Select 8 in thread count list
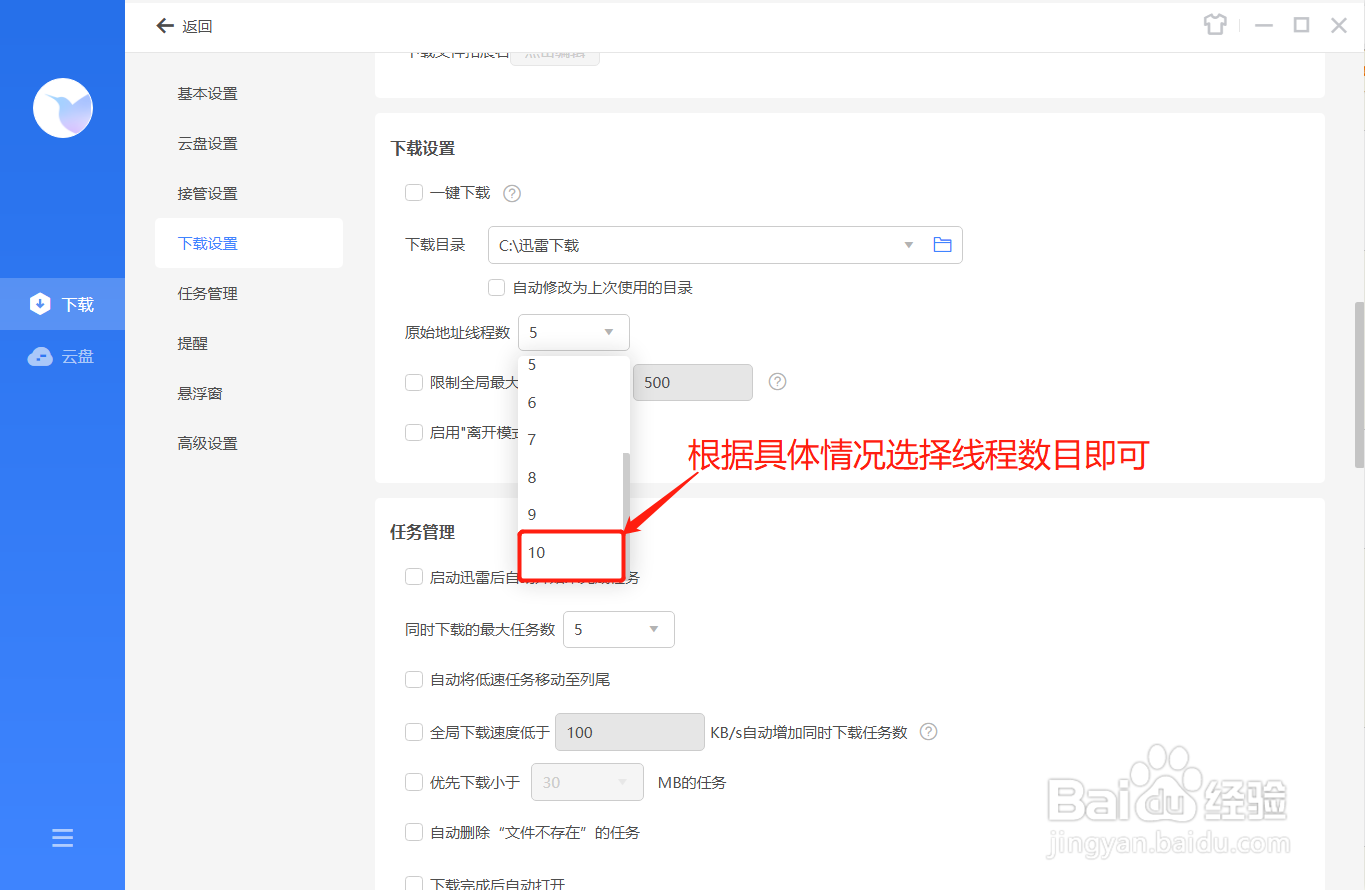Viewport: 1365px width, 890px height. click(571, 478)
